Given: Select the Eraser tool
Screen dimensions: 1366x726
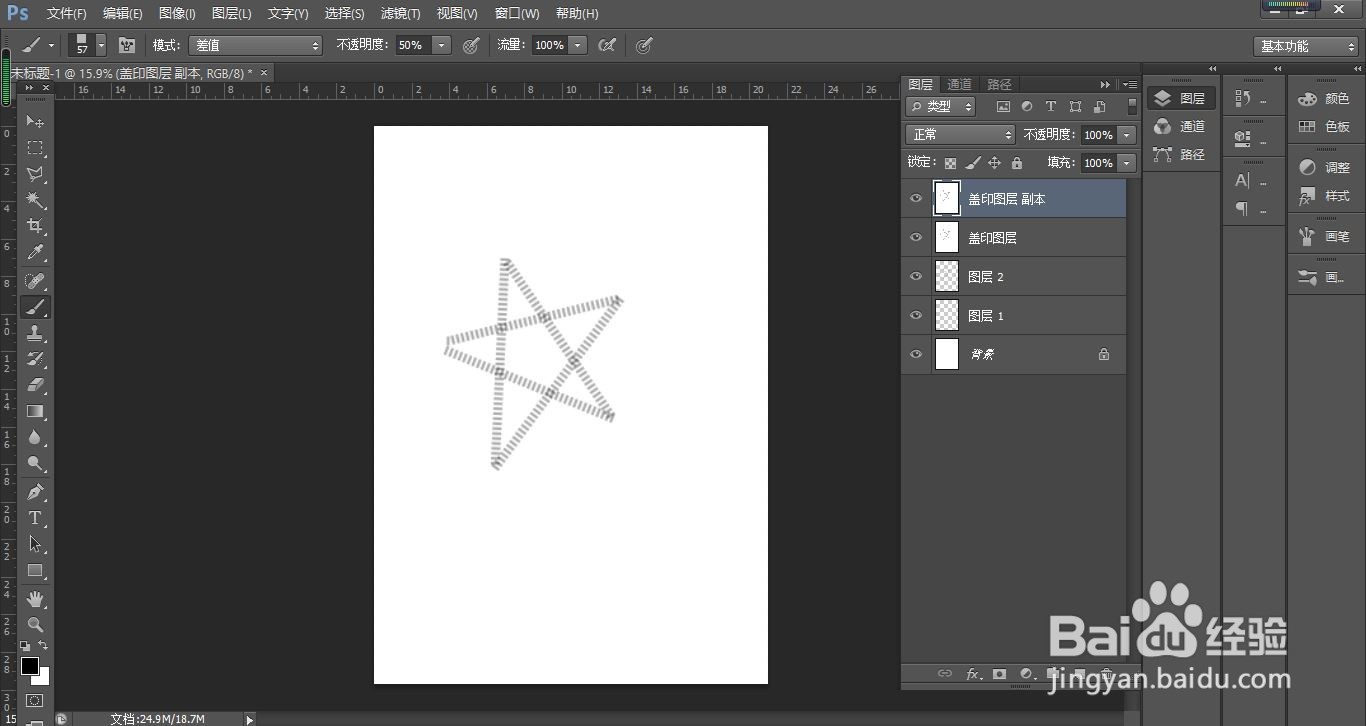Looking at the screenshot, I should tap(35, 385).
